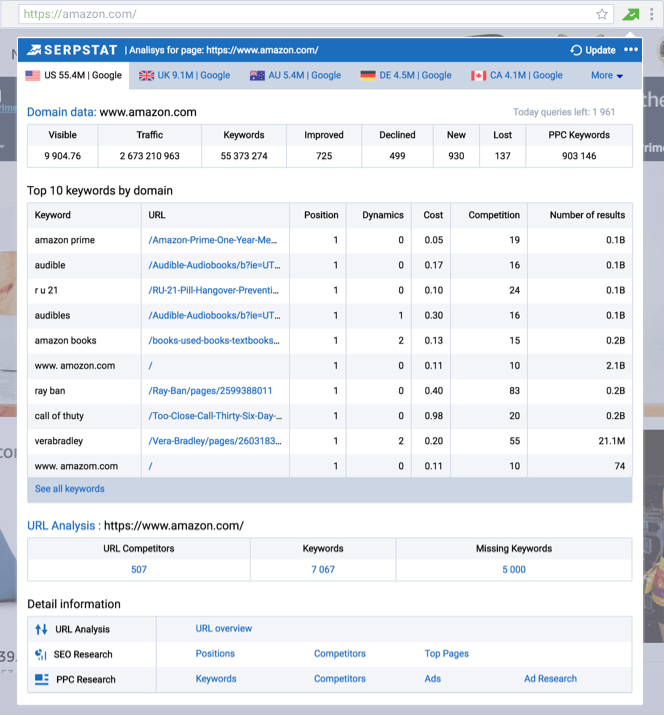Image resolution: width=664 pixels, height=716 pixels.
Task: Click the See all keywords link
Action: [69, 489]
